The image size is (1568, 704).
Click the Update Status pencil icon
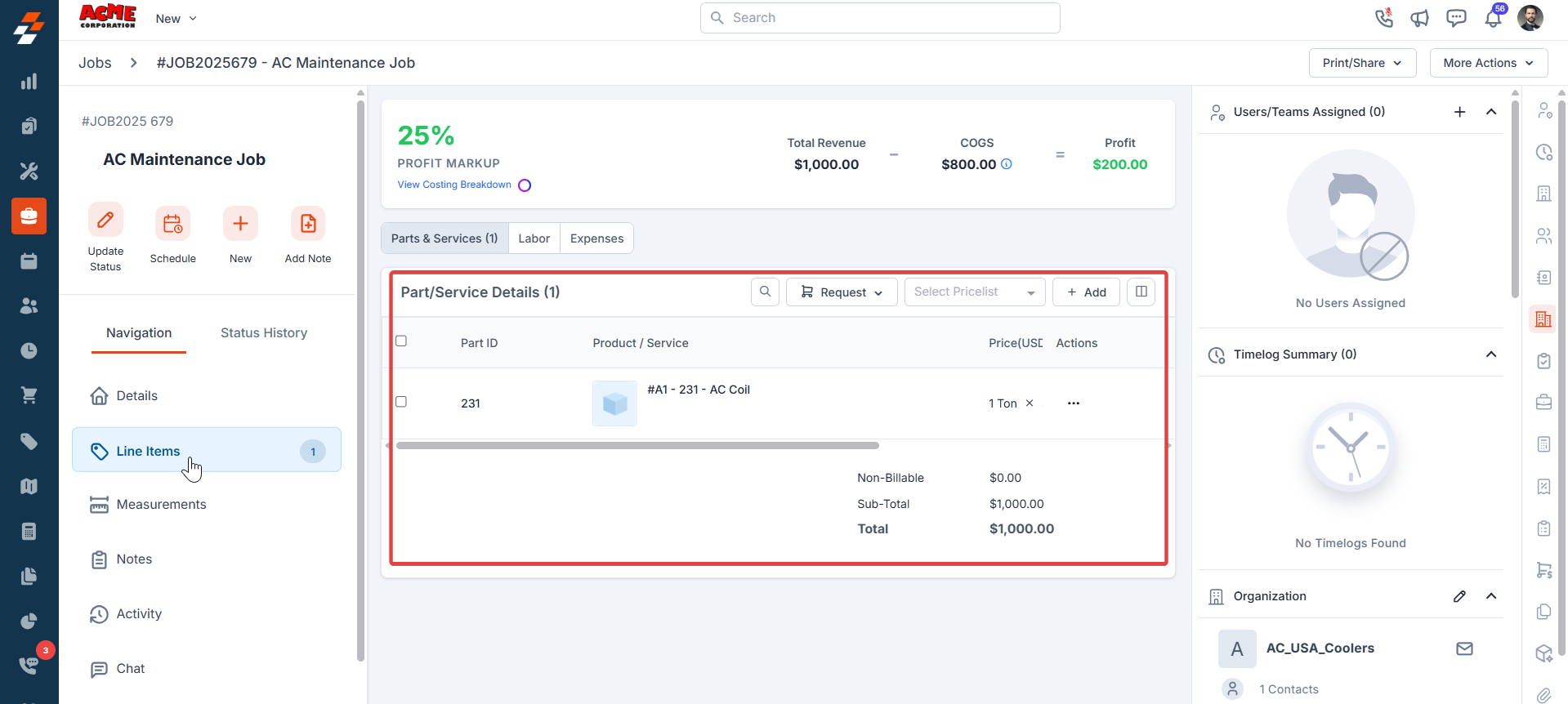[x=105, y=220]
